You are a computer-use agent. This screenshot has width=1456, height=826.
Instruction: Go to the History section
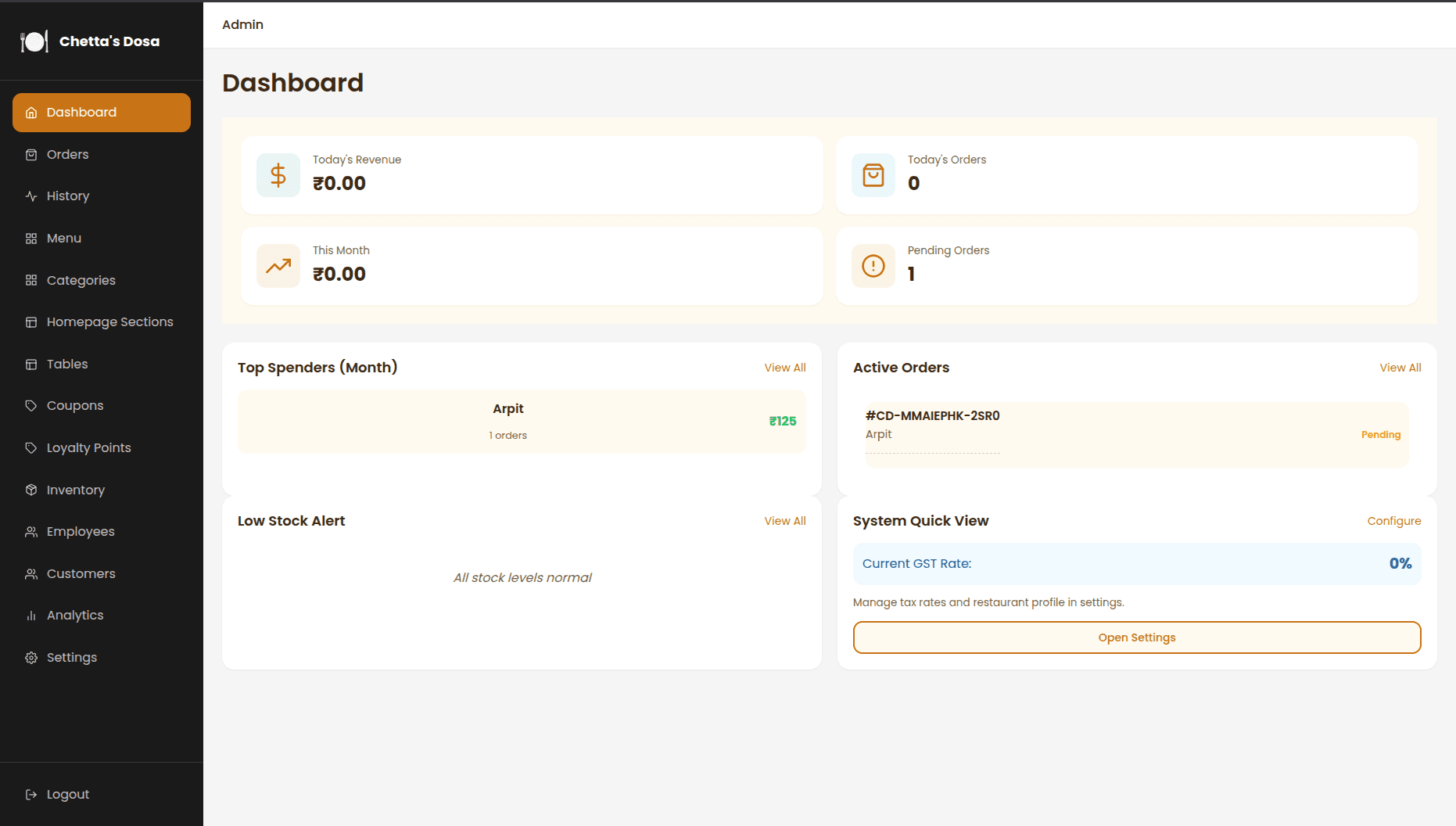click(x=67, y=196)
